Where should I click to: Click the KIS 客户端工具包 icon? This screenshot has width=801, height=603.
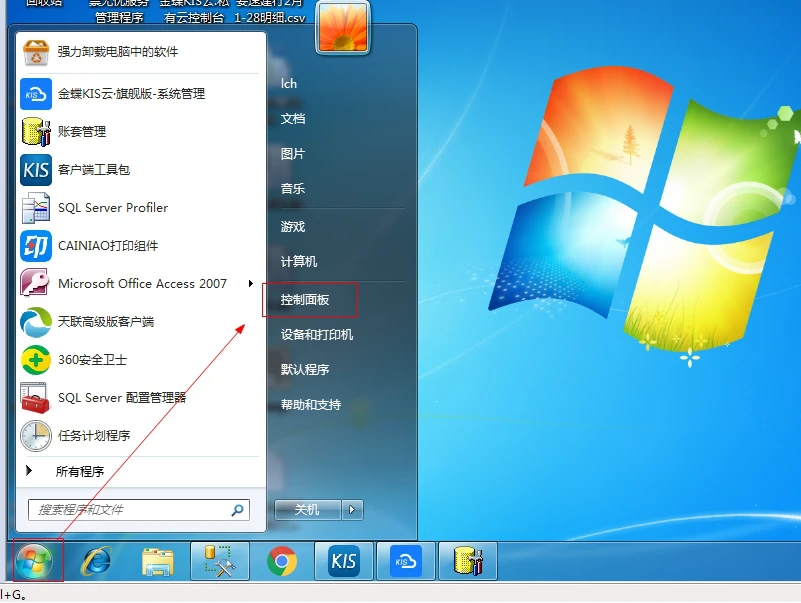pyautogui.click(x=36, y=170)
